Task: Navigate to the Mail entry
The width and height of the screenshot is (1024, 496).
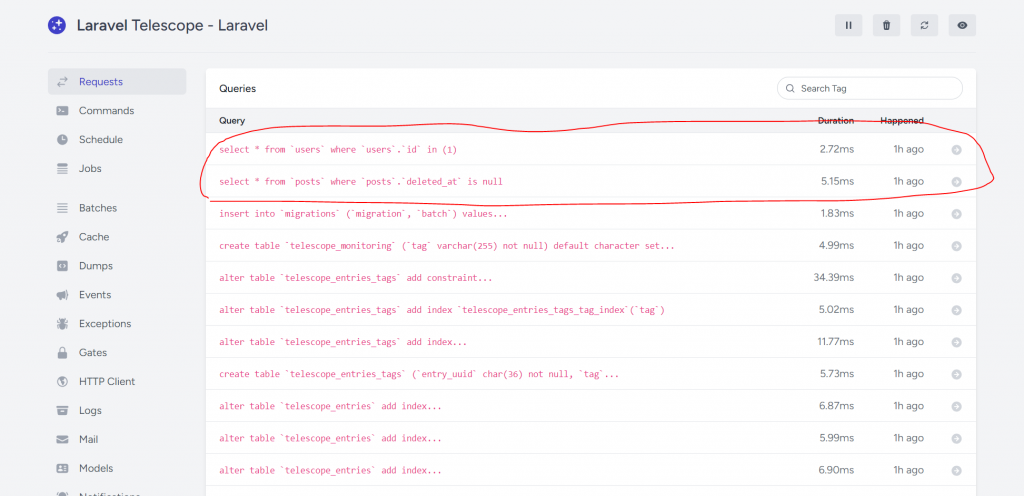Action: (x=117, y=439)
